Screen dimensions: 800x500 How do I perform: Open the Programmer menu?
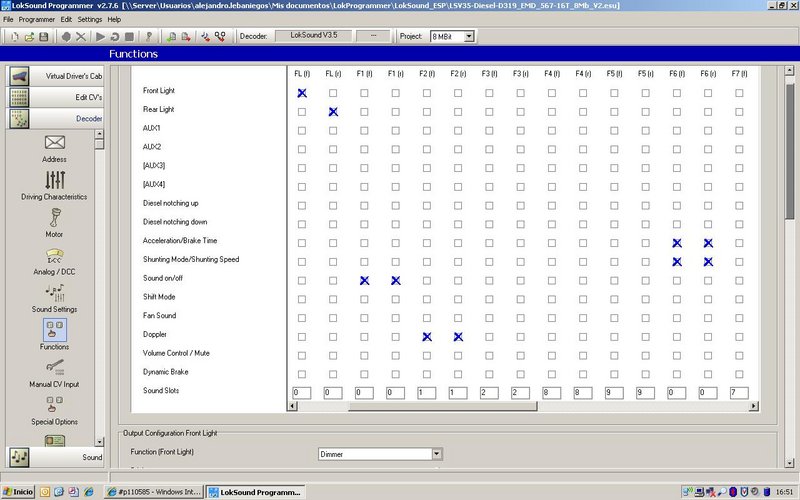36,19
